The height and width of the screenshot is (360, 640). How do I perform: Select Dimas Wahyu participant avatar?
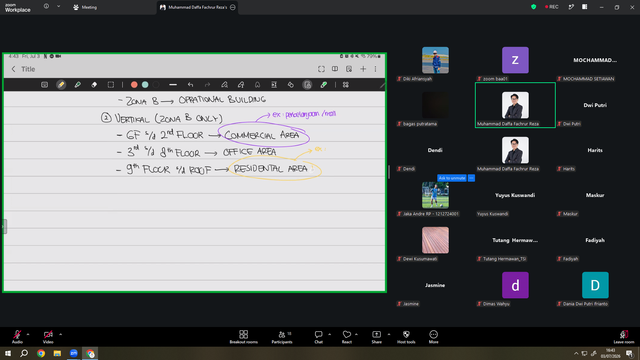515,285
